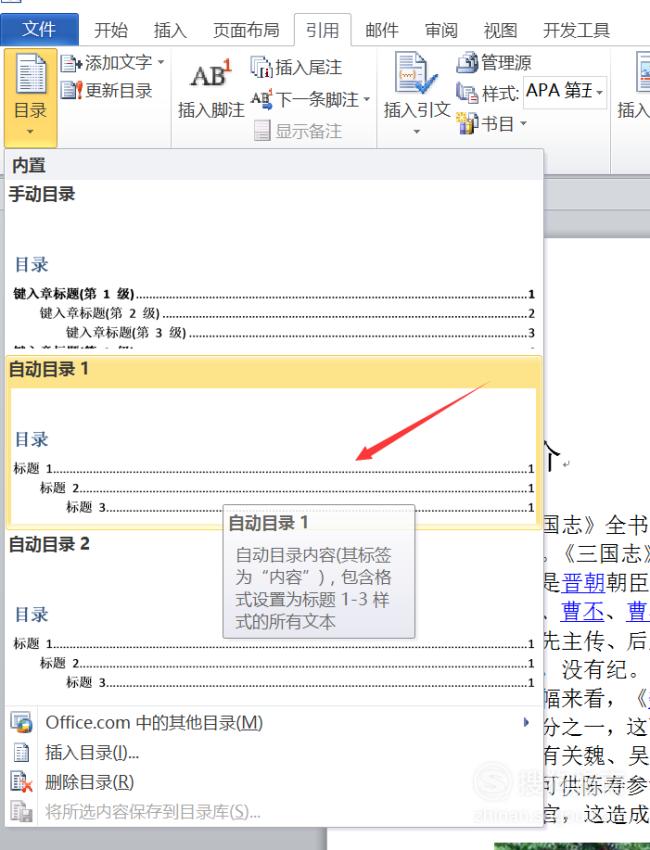
Task: Click the 删除目录 icon with red X
Action: (x=22, y=782)
